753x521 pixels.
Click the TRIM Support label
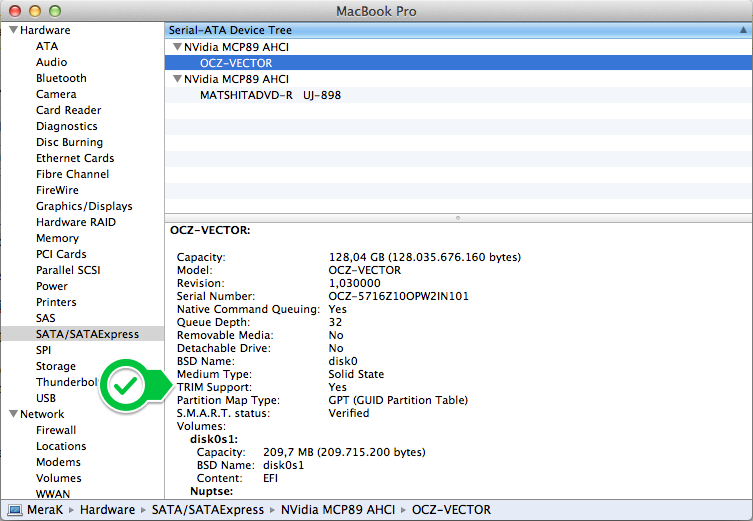214,388
